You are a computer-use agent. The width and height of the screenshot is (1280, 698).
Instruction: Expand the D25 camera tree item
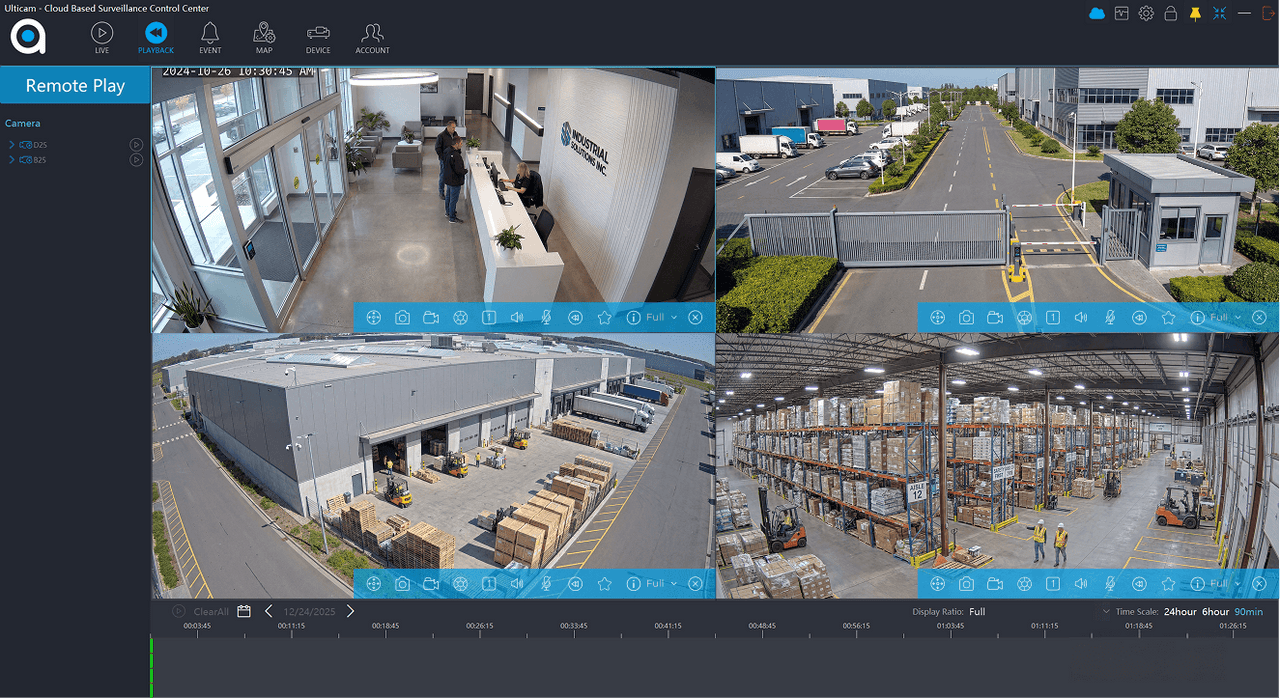pos(11,145)
